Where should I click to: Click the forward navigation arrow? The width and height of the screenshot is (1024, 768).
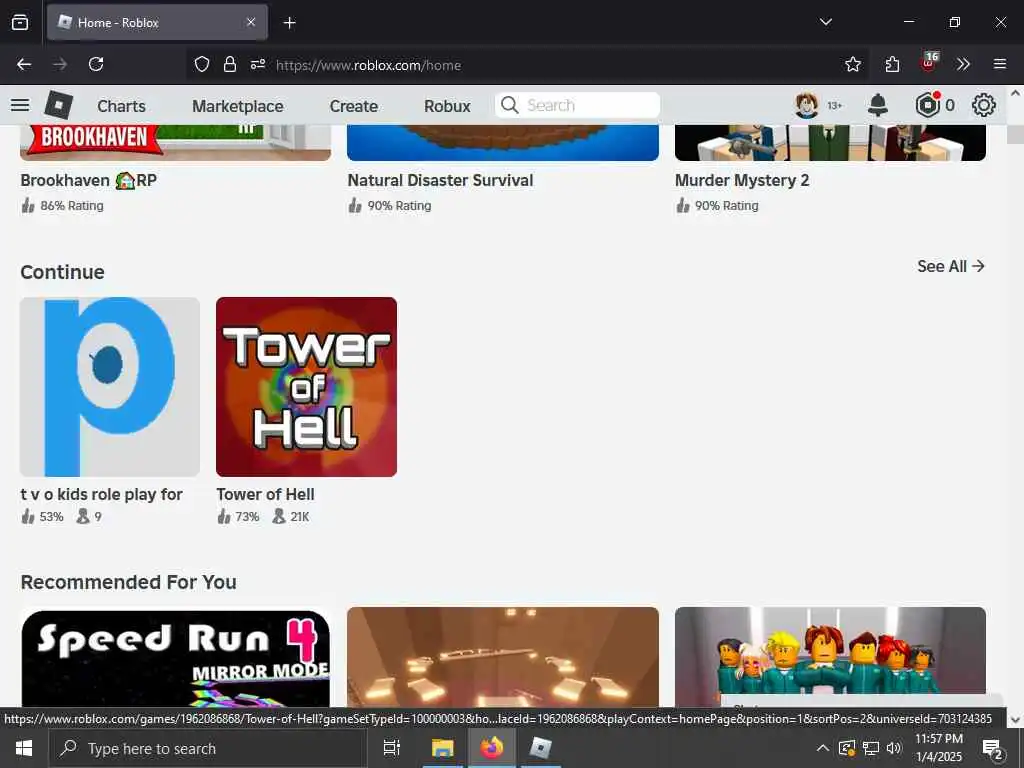pos(60,64)
